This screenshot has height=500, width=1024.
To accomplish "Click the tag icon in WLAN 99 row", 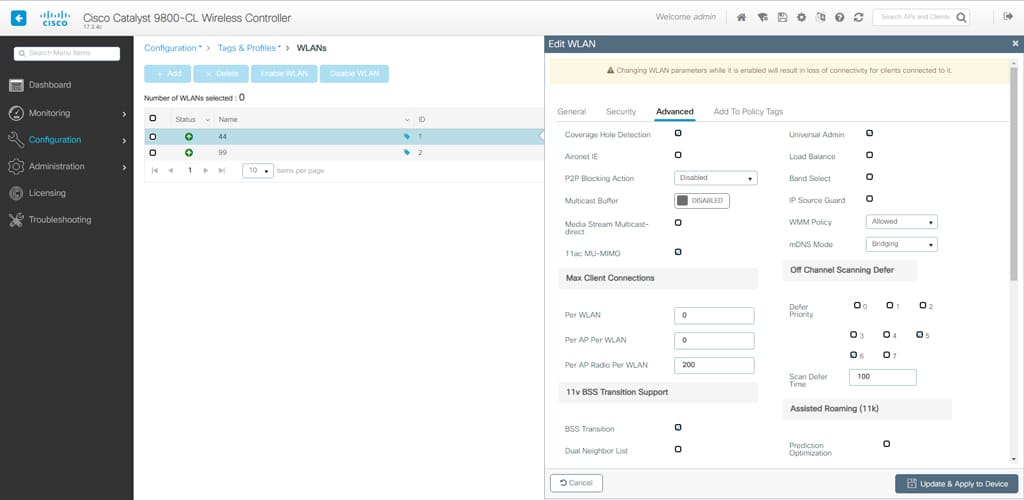I will (x=407, y=153).
